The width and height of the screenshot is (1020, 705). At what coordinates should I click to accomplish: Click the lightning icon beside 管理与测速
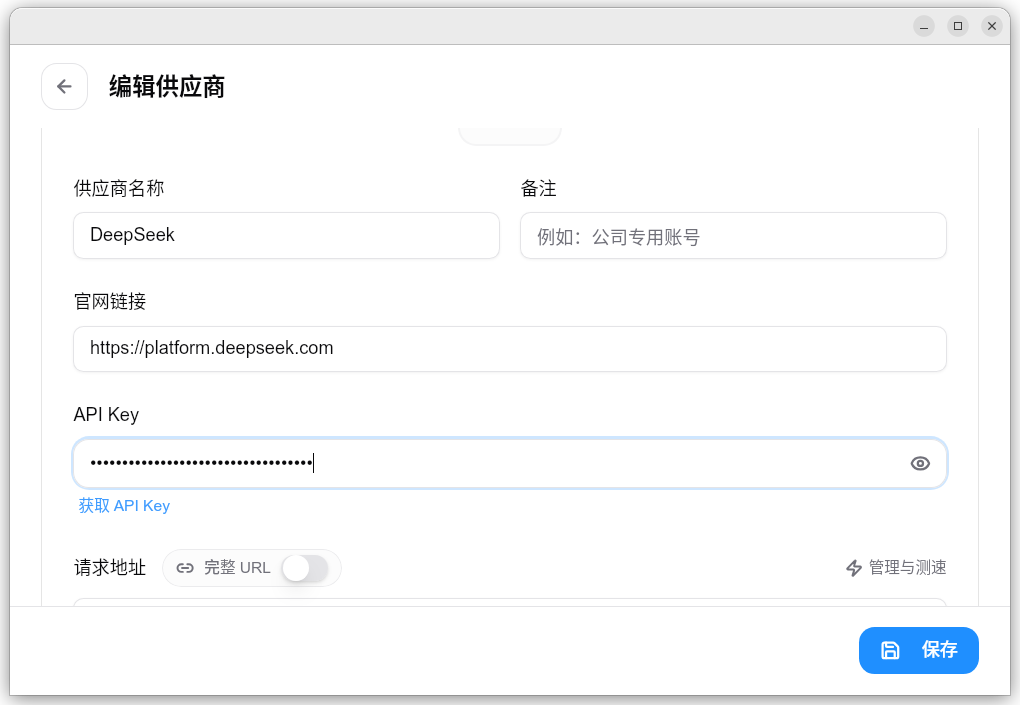point(854,568)
